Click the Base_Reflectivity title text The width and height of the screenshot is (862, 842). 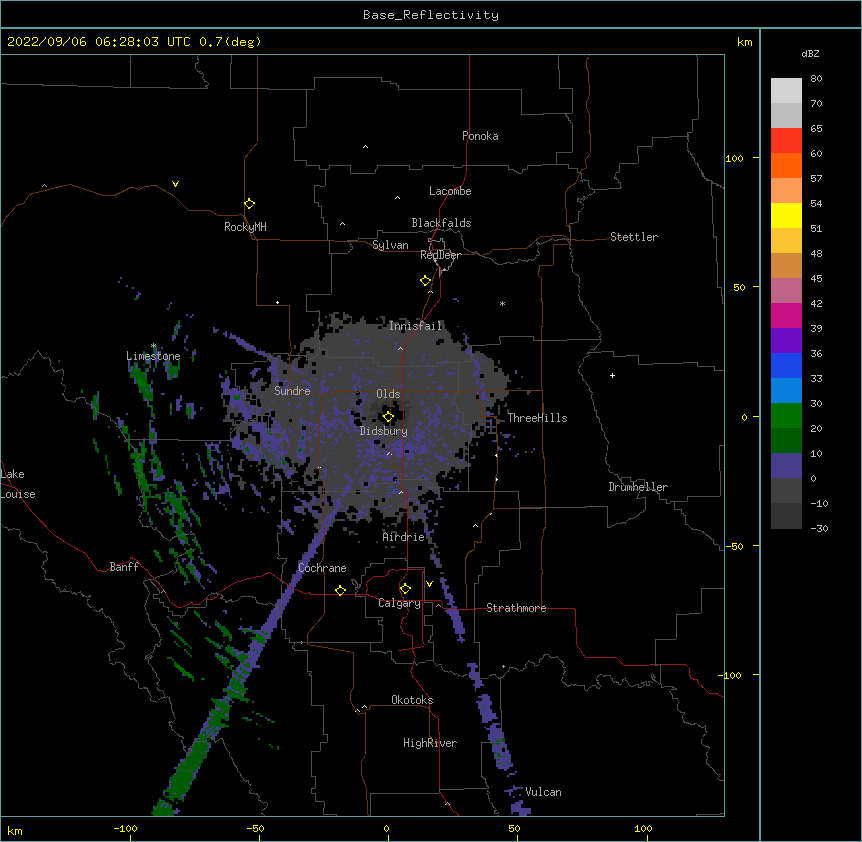tap(431, 15)
